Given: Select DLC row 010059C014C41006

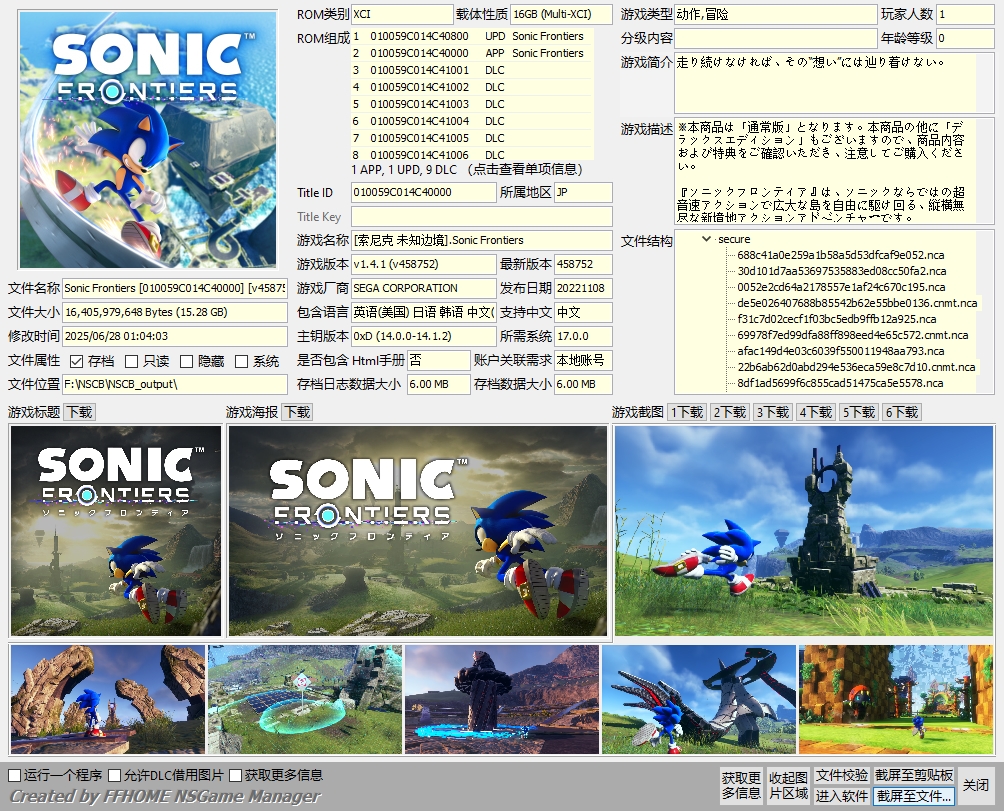Looking at the screenshot, I should (x=472, y=154).
